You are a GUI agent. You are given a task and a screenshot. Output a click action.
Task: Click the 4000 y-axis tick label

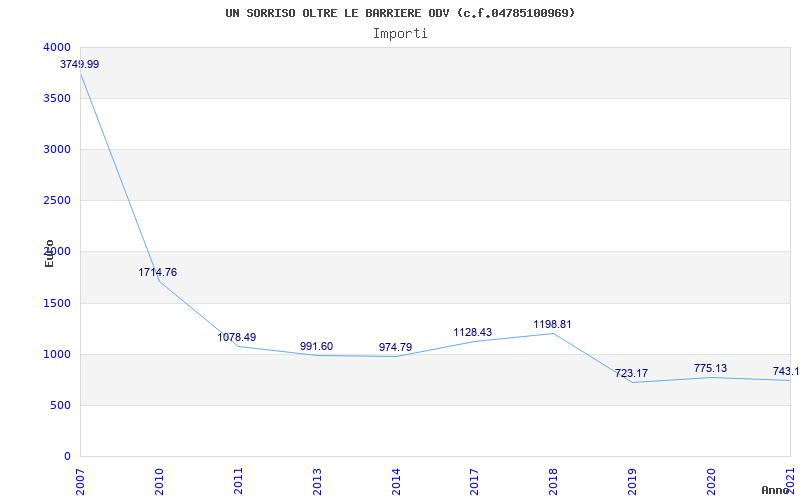pyautogui.click(x=57, y=47)
